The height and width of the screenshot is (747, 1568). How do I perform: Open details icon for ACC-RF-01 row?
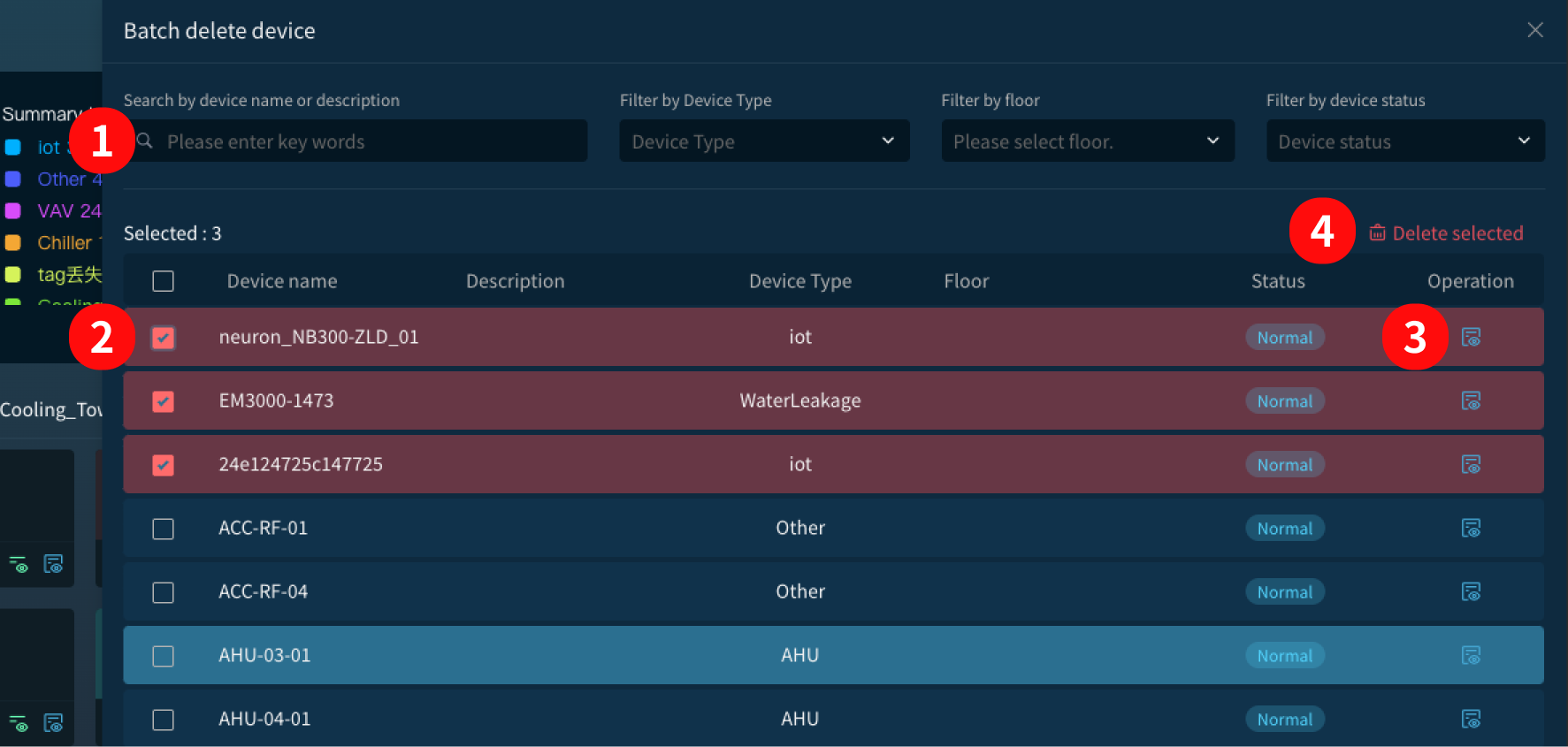[x=1471, y=528]
